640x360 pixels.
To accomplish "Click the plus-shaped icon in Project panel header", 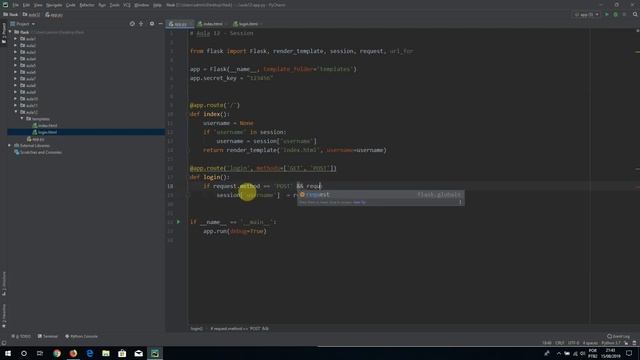I will [x=141, y=24].
